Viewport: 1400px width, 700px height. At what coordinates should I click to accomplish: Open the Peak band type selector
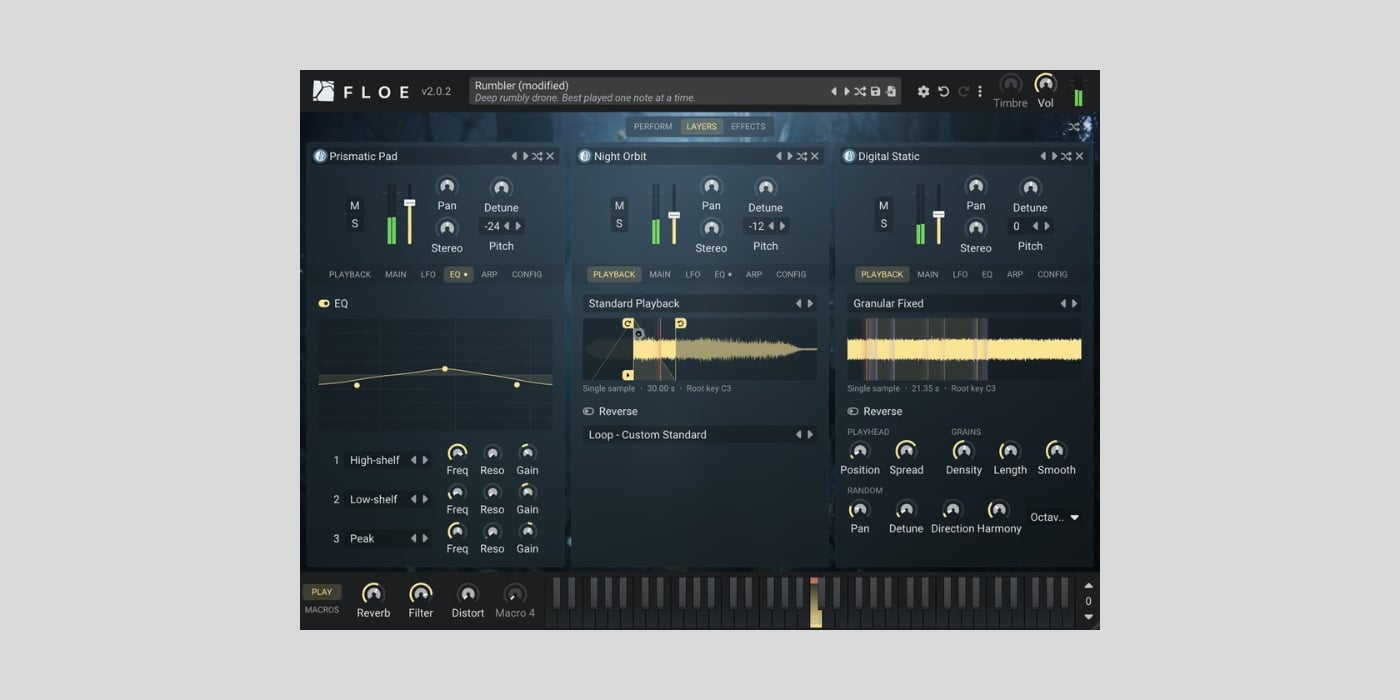coord(389,538)
